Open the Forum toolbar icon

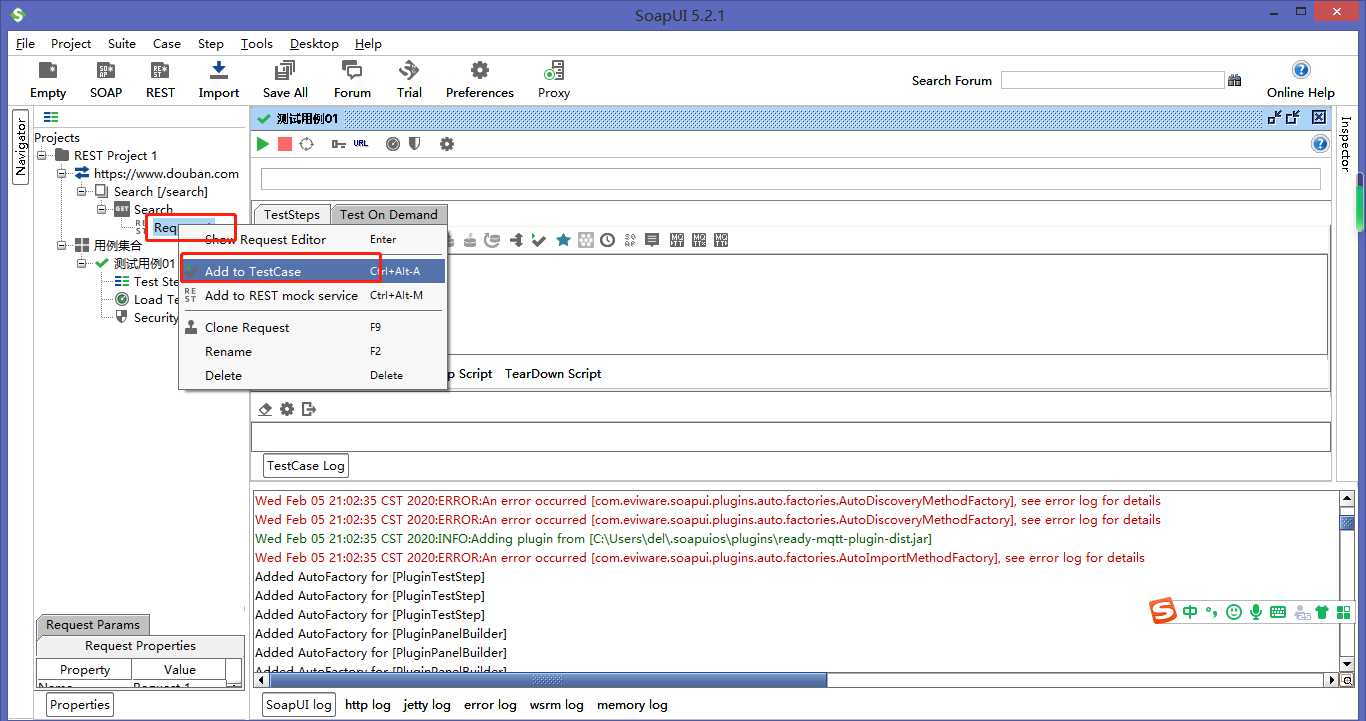click(352, 80)
